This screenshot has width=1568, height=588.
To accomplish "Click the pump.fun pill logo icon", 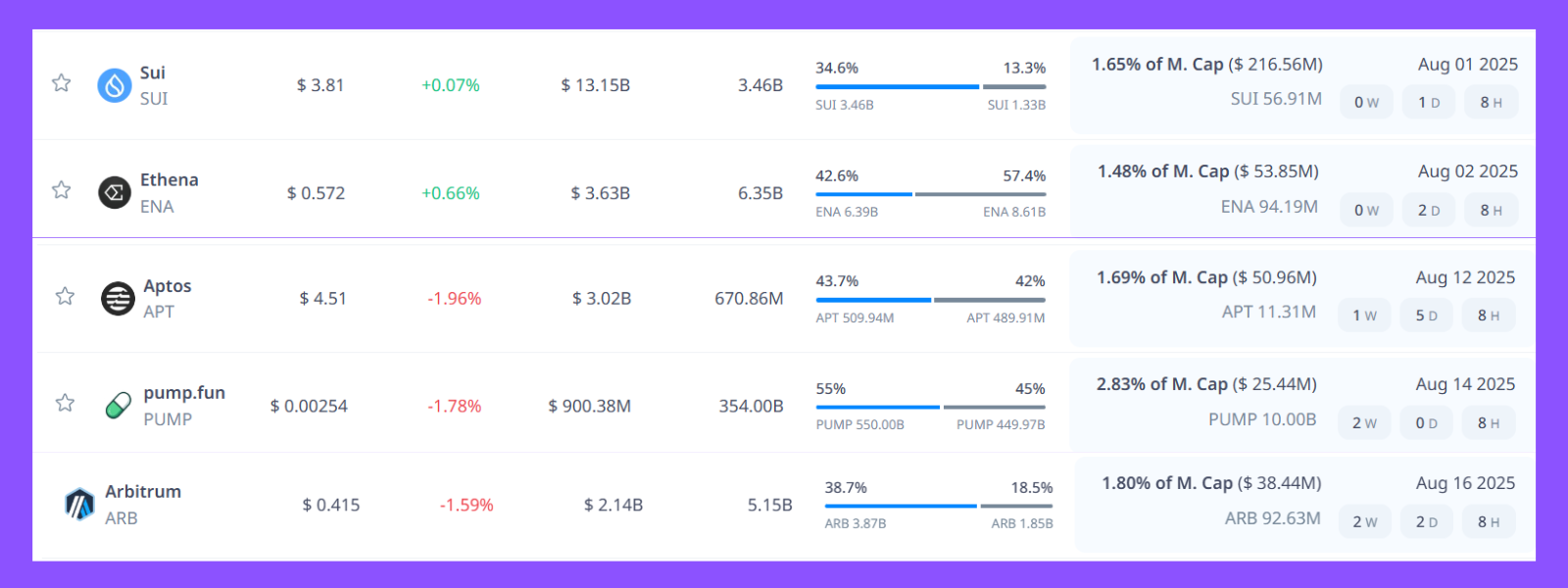I will click(x=118, y=405).
